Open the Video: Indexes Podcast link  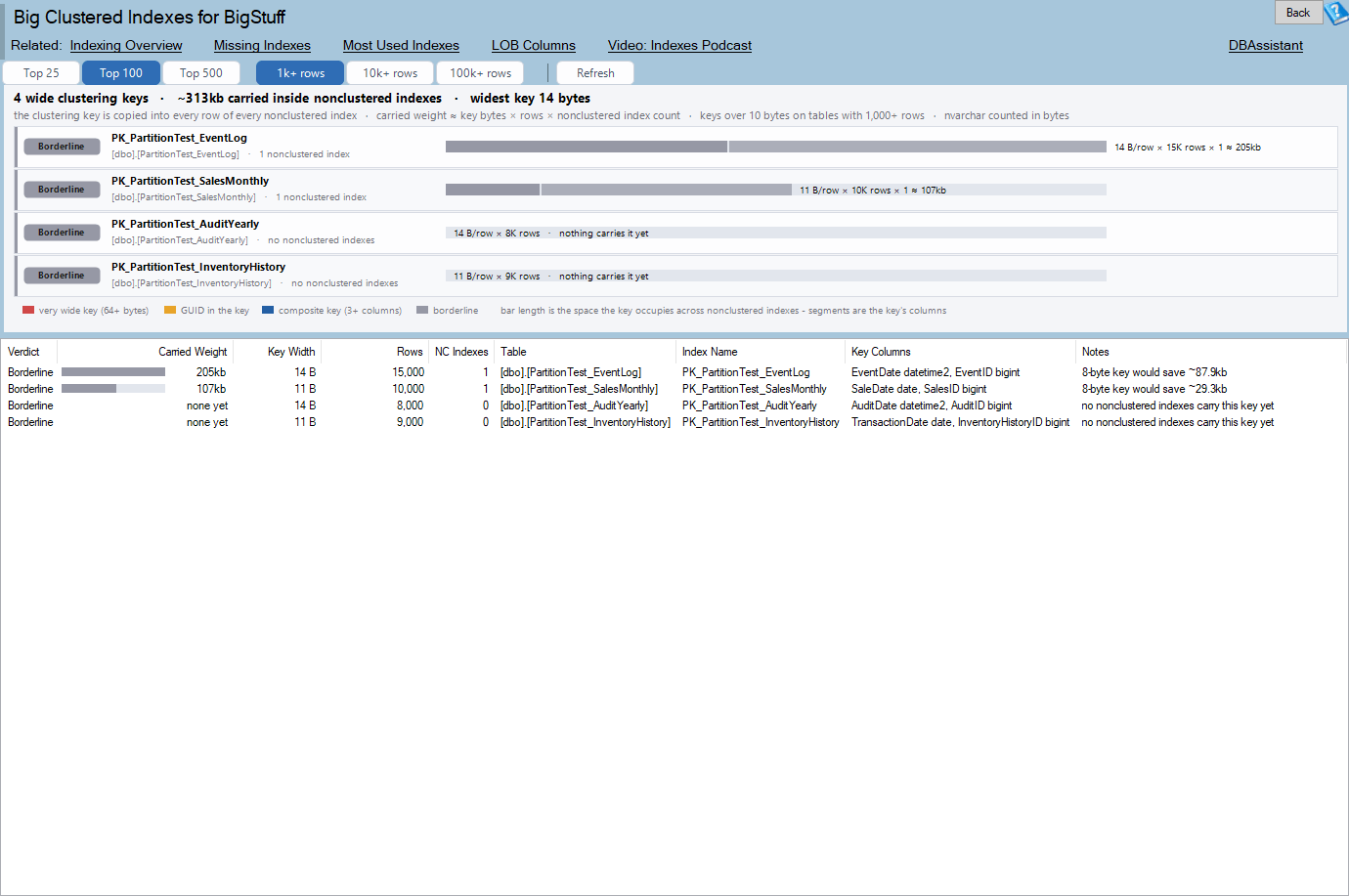[x=679, y=45]
